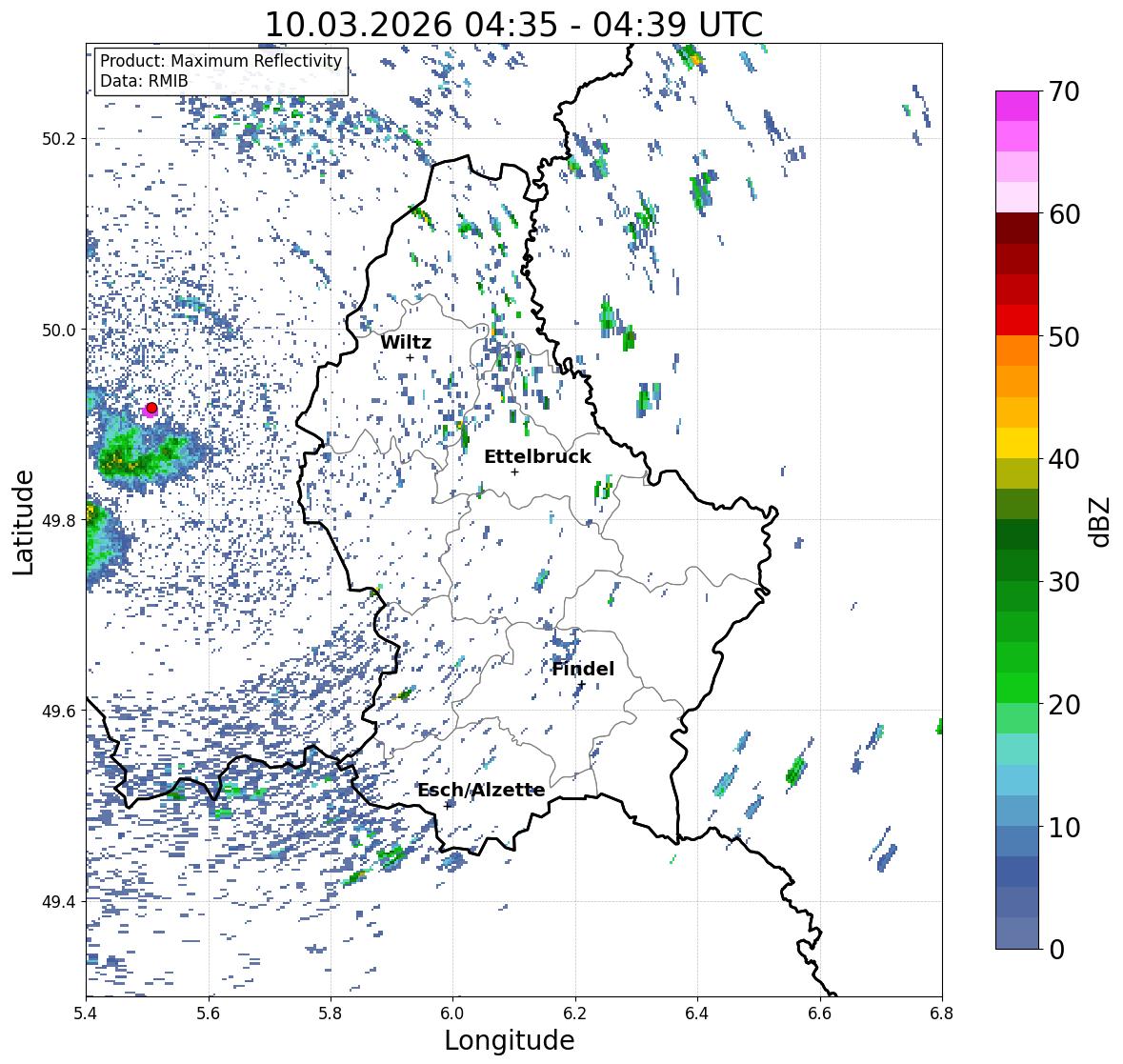Viewport: 1123px width, 1064px height.
Task: Pick the dark maroon swatch below 60 dBZ
Action: (x=1017, y=229)
